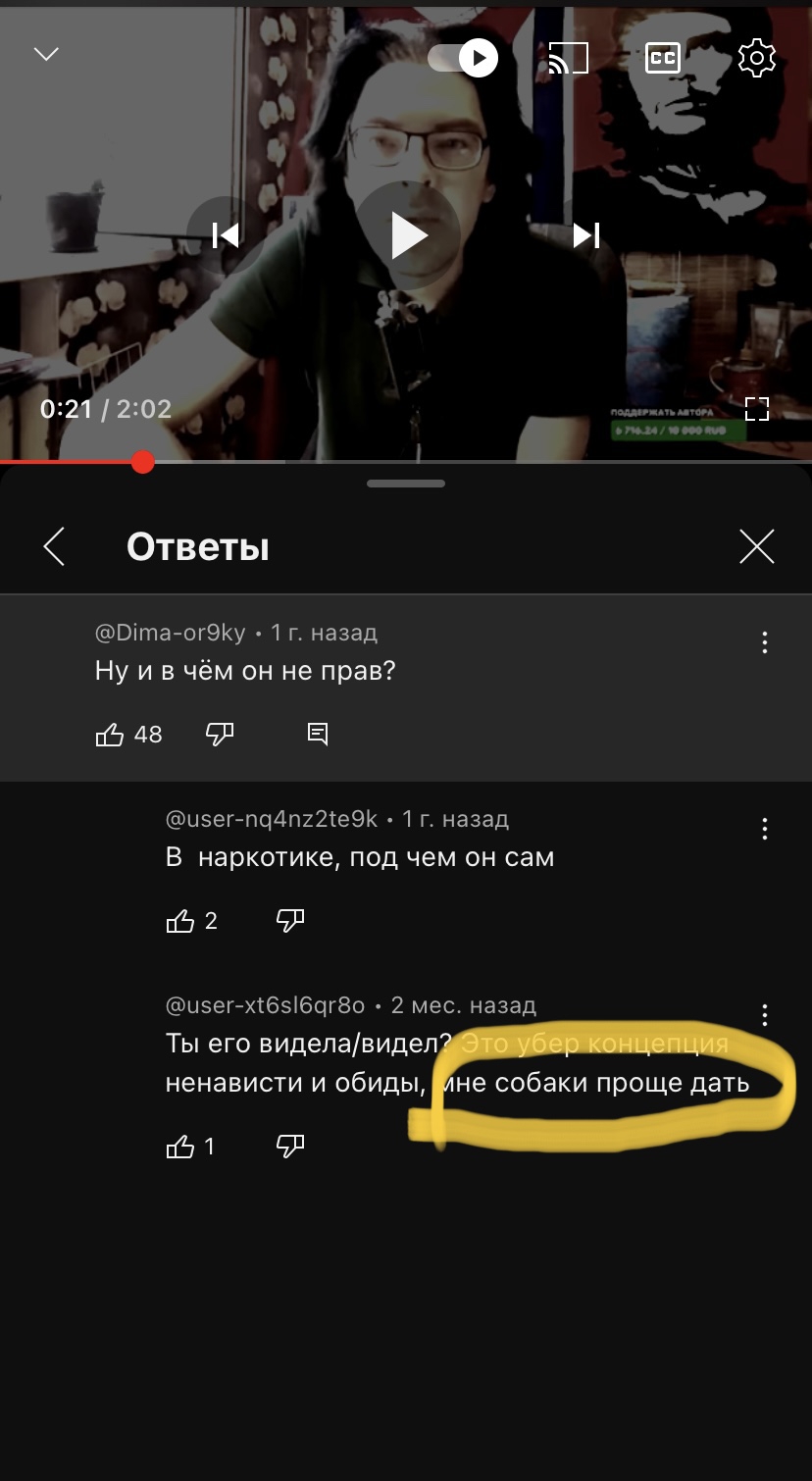Screen dimensions: 812x1481
Task: Skip to next video
Action: (x=586, y=235)
